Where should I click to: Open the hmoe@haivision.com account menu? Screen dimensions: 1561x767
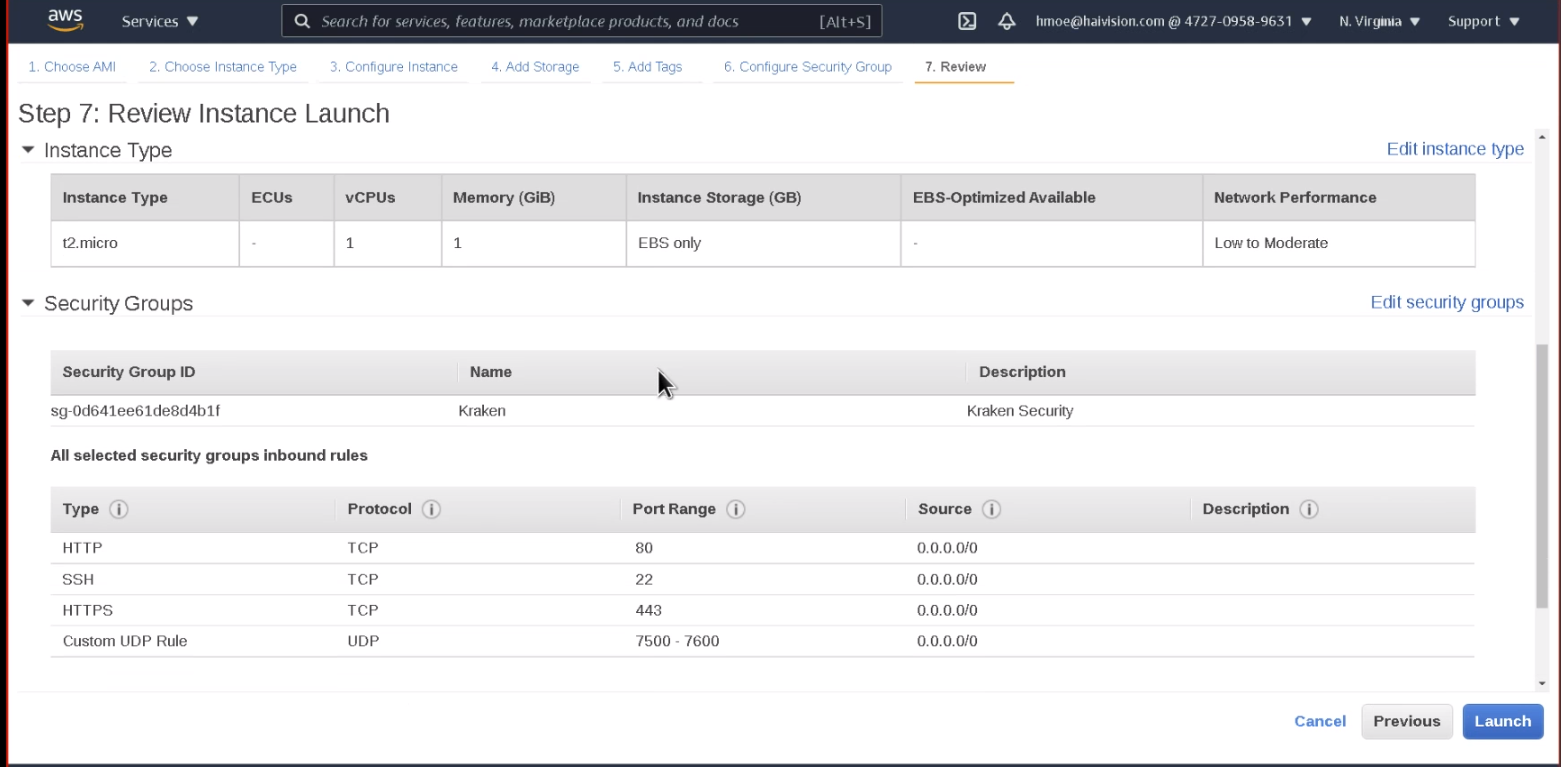pos(1165,19)
